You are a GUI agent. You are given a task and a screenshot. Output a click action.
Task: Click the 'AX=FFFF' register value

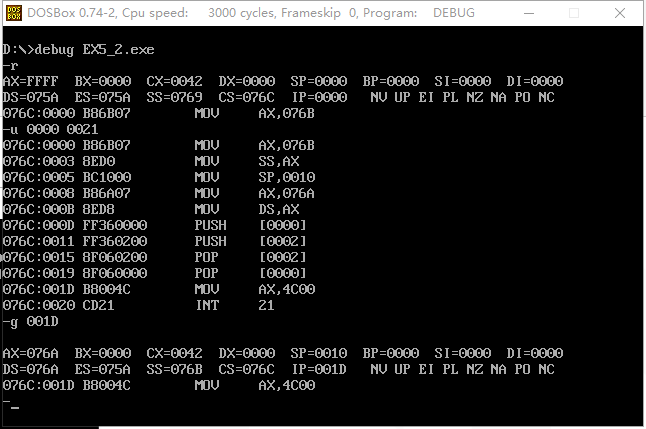30,81
